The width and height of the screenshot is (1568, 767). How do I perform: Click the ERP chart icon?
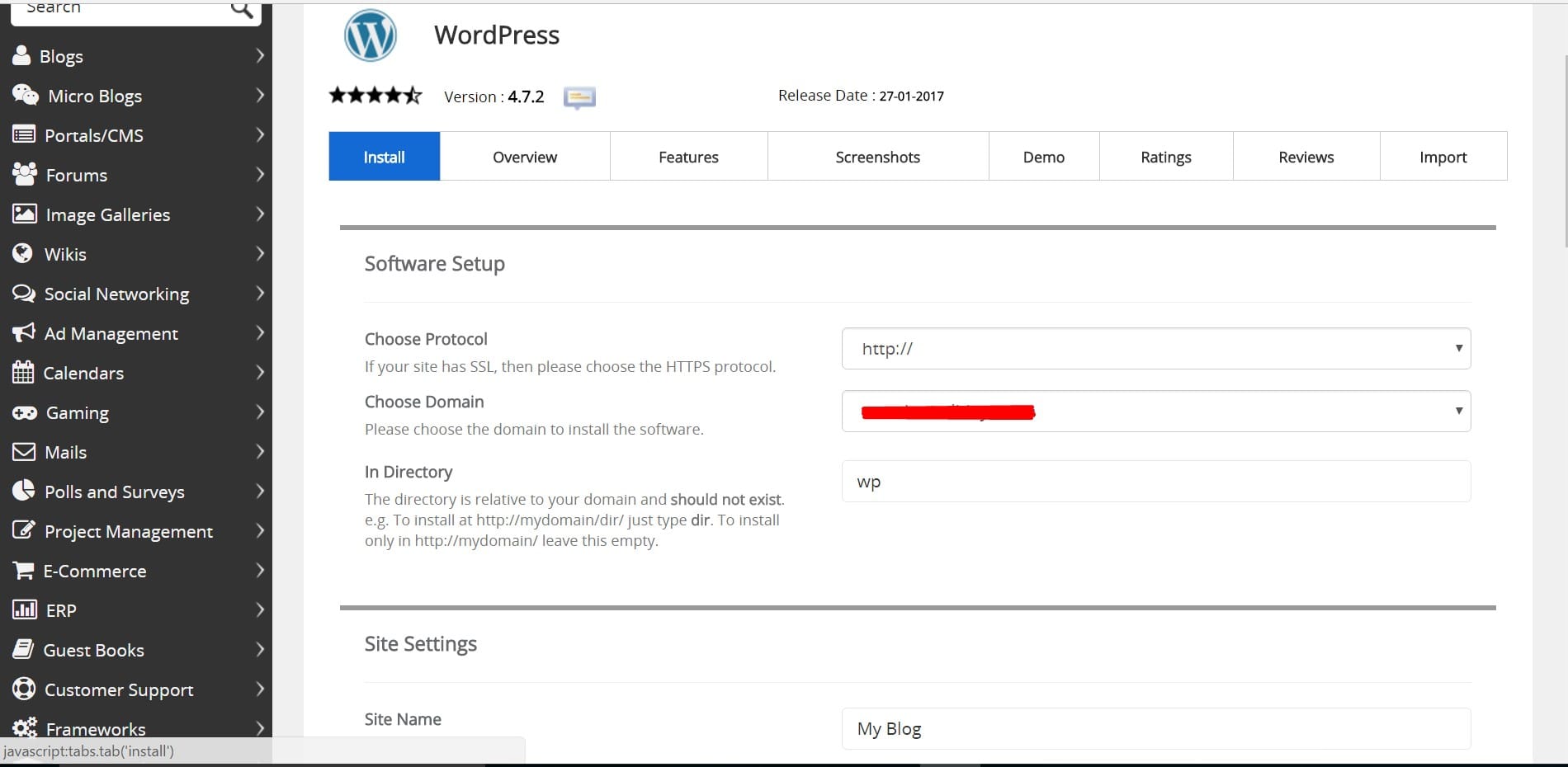25,609
